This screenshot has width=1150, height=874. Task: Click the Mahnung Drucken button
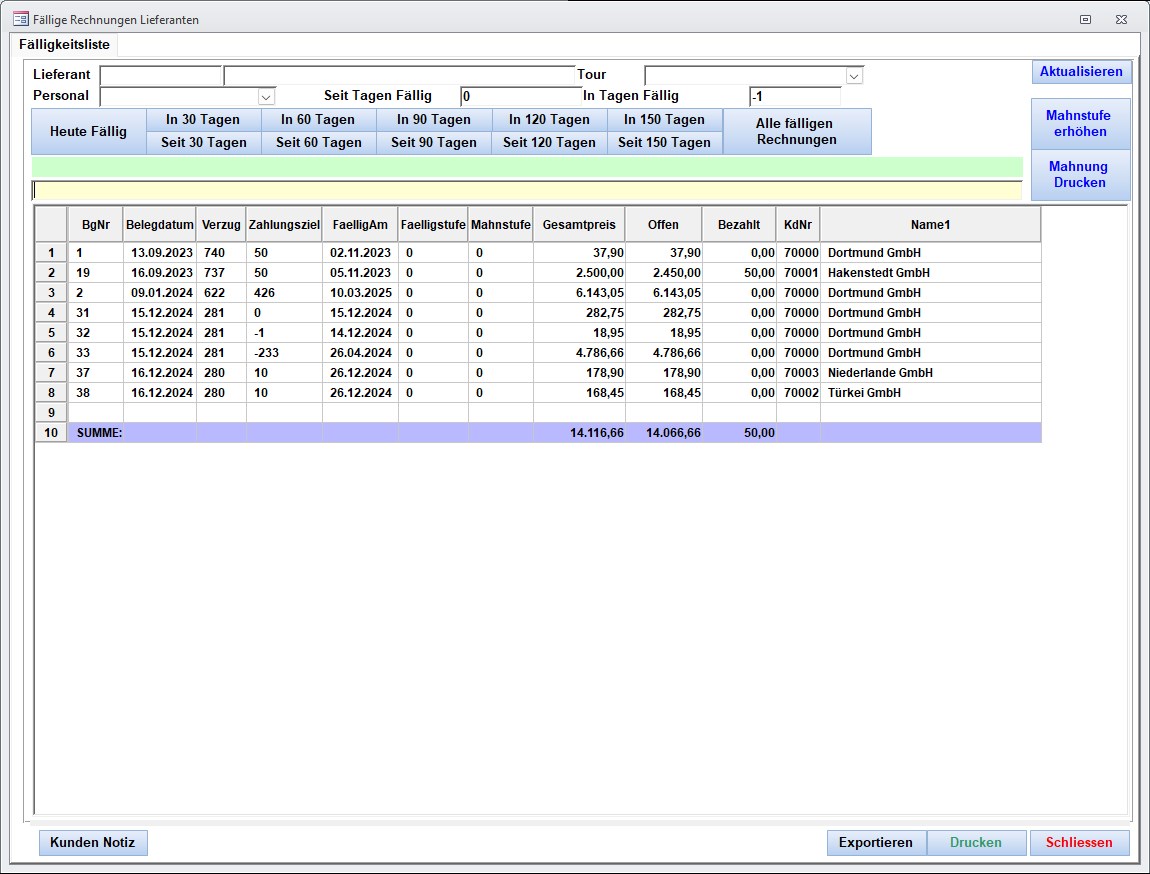coord(1079,175)
